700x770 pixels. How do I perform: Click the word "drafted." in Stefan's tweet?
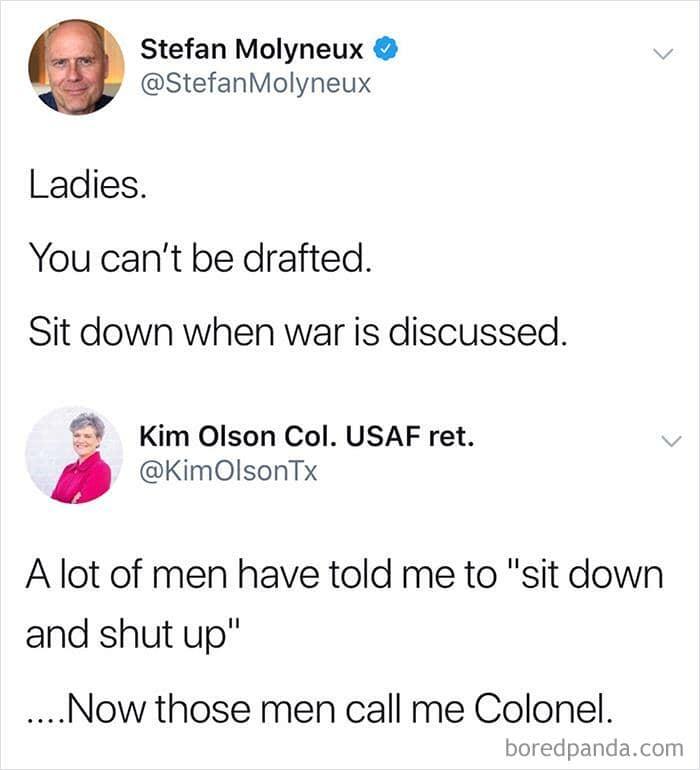point(308,258)
